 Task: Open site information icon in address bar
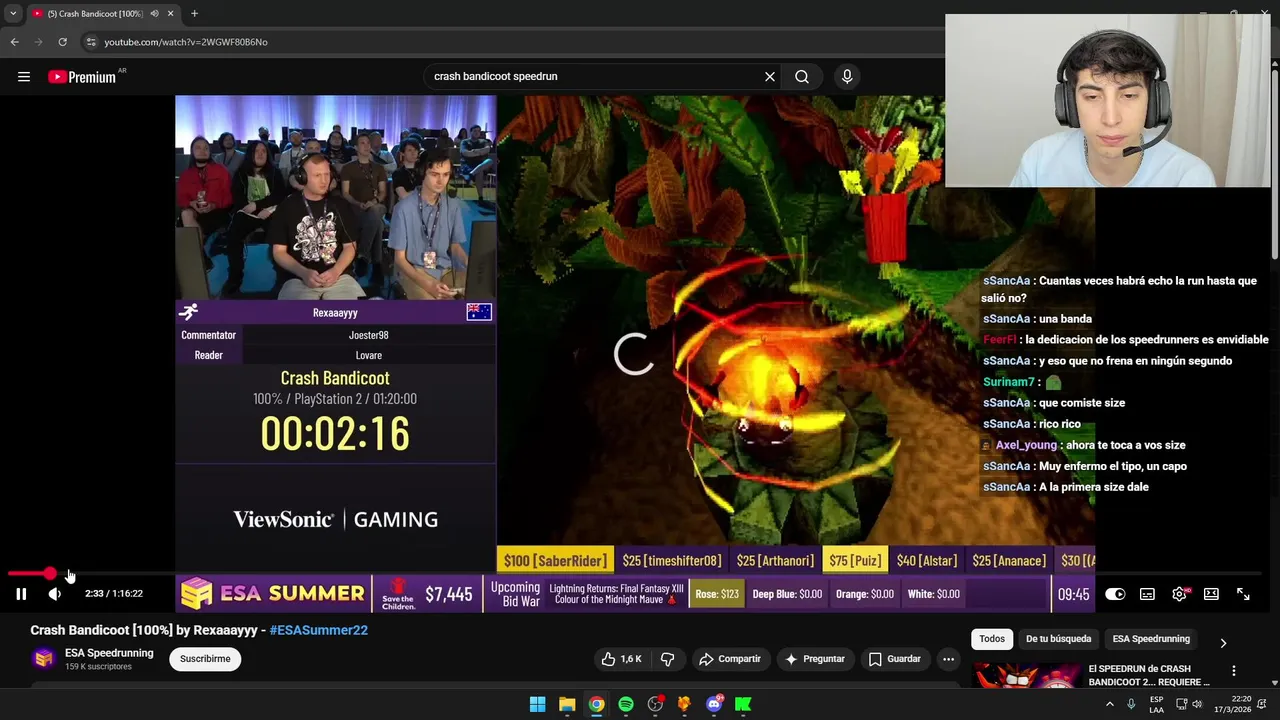click(x=90, y=42)
